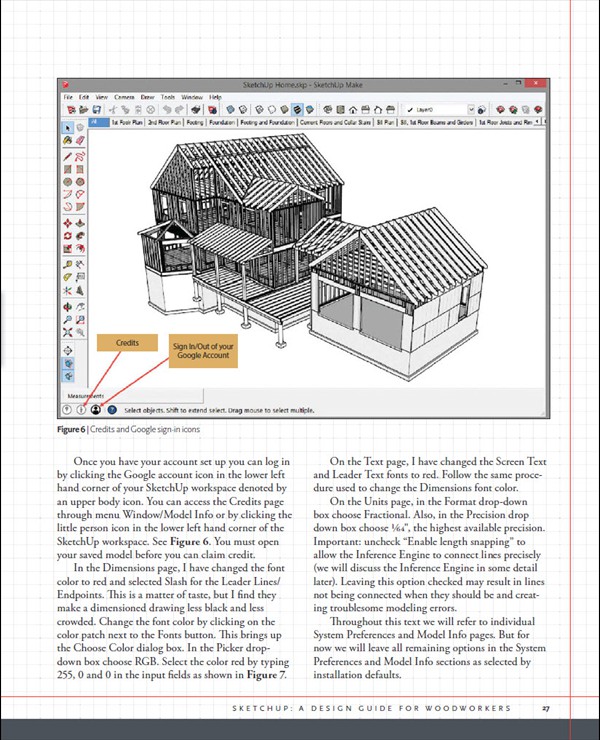Image resolution: width=600 pixels, height=740 pixels.
Task: Toggle Back Edges style
Action: point(243,109)
